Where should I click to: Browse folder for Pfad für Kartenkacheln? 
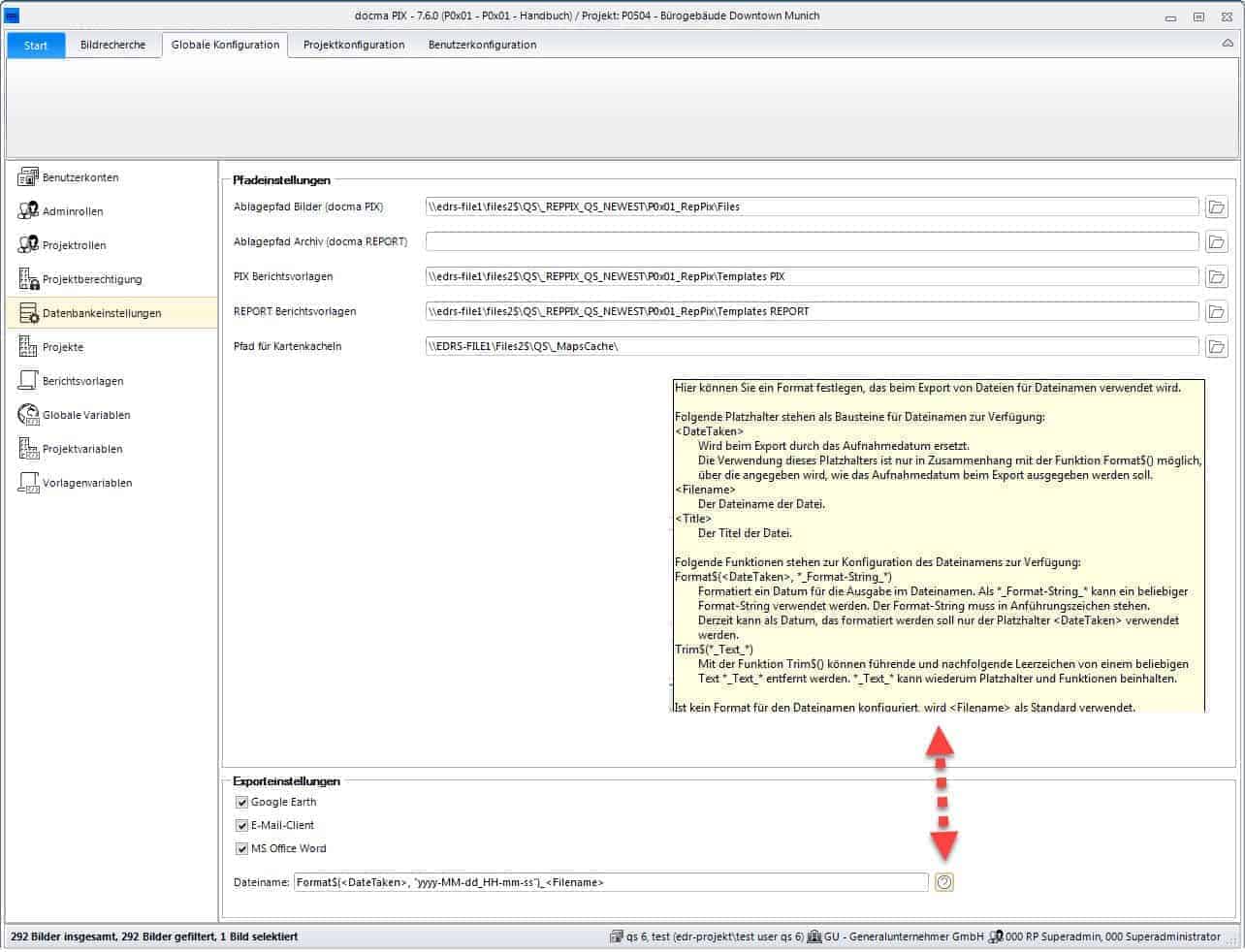(1216, 346)
